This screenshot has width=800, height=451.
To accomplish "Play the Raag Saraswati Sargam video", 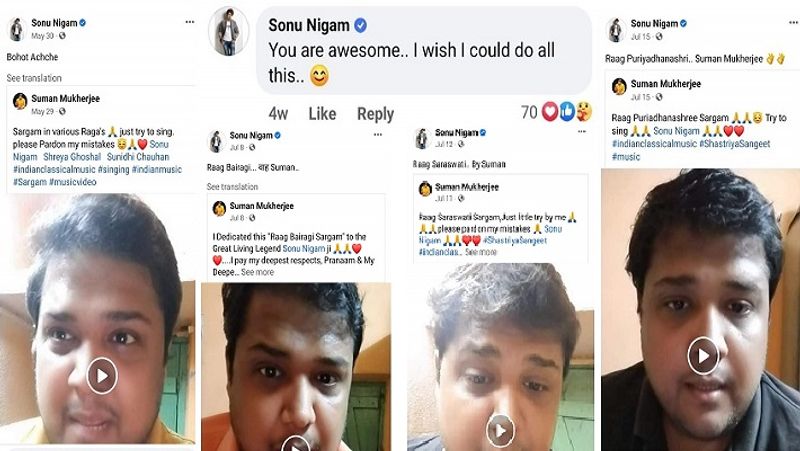I will [500, 428].
